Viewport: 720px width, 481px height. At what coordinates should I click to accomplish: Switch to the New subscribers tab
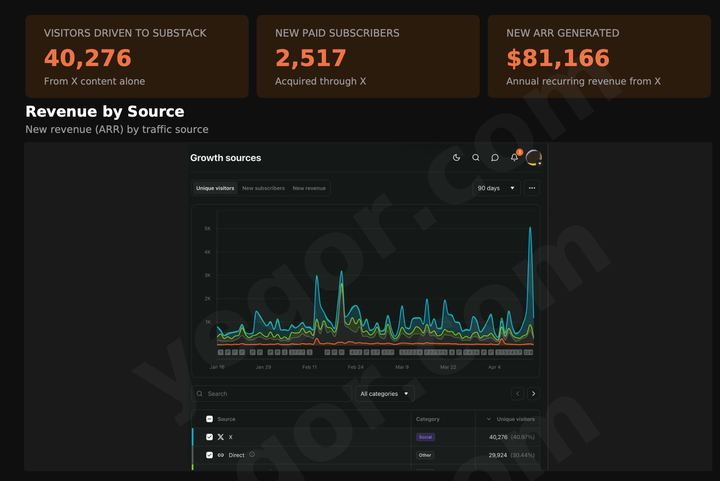coord(263,188)
